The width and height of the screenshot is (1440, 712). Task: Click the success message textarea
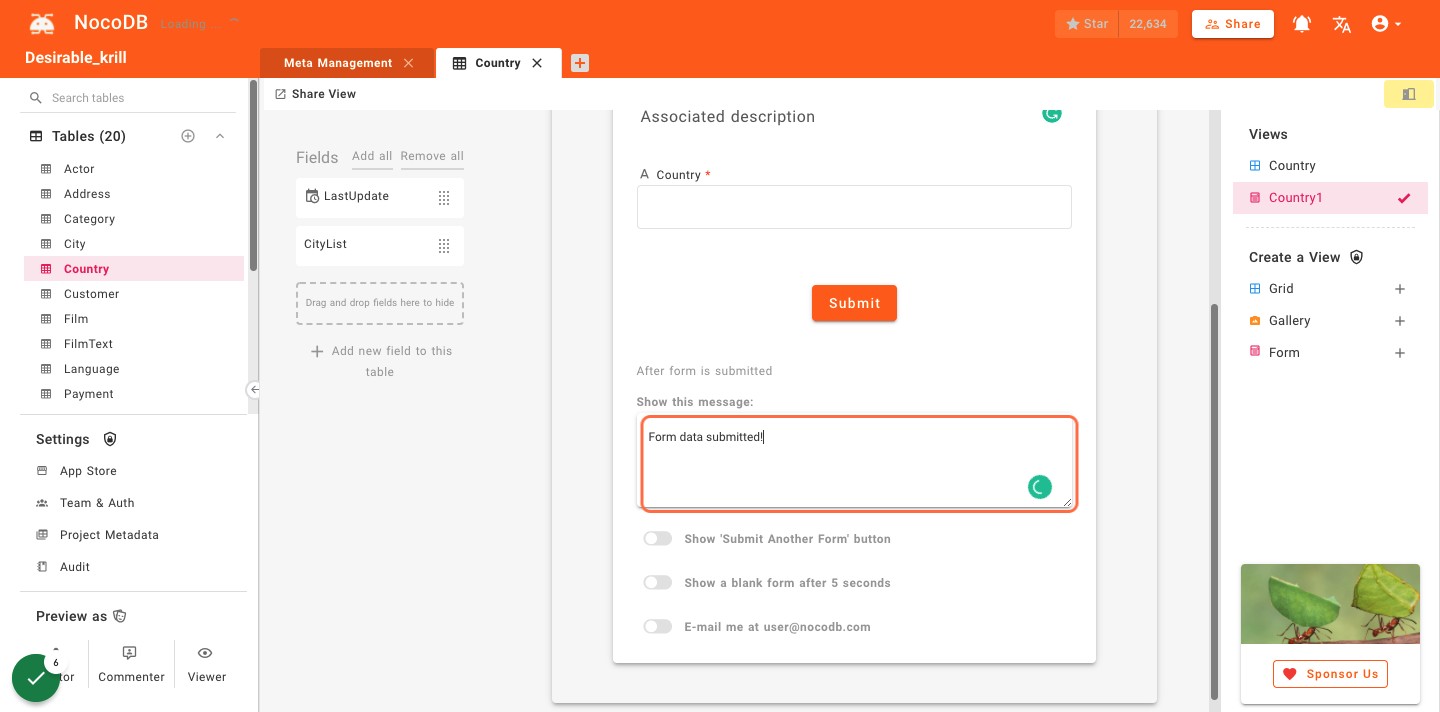[857, 463]
